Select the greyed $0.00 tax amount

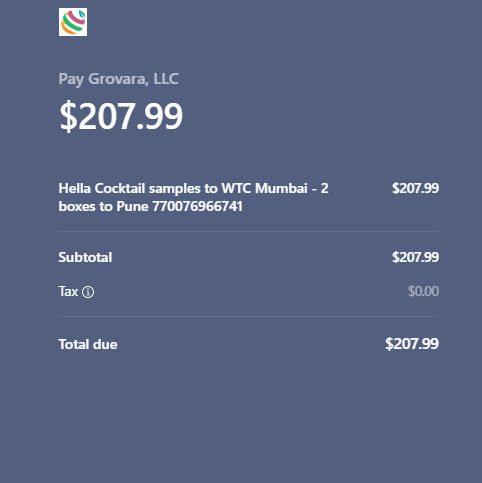click(x=423, y=291)
